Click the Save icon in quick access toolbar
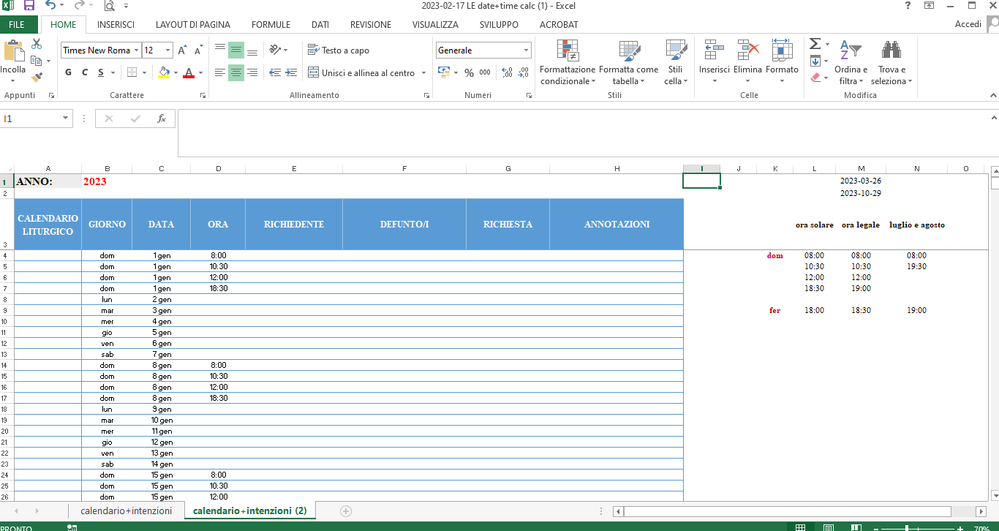The height and width of the screenshot is (531, 999). pyautogui.click(x=29, y=6)
